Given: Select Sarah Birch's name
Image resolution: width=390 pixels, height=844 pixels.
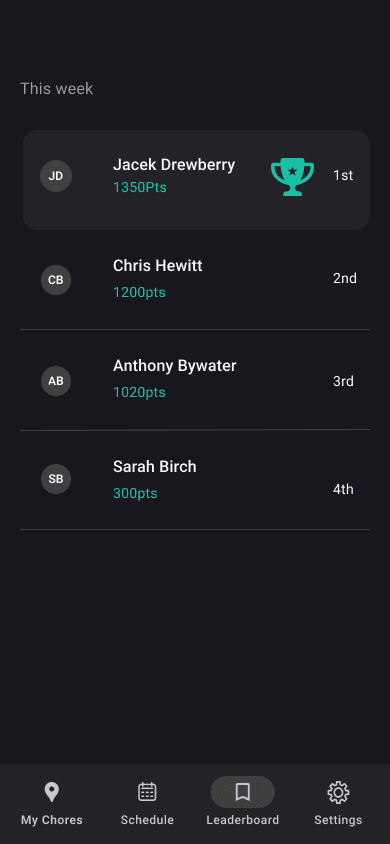Looking at the screenshot, I should click(155, 467).
